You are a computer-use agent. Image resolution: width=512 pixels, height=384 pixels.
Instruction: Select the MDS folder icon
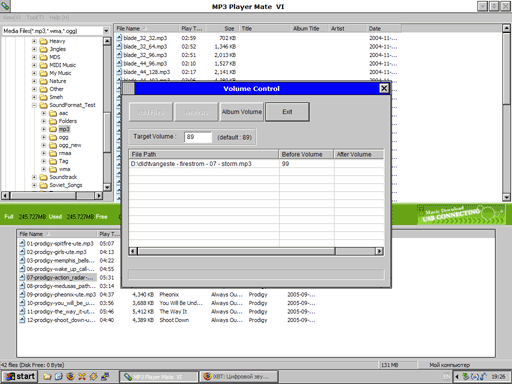click(x=44, y=57)
